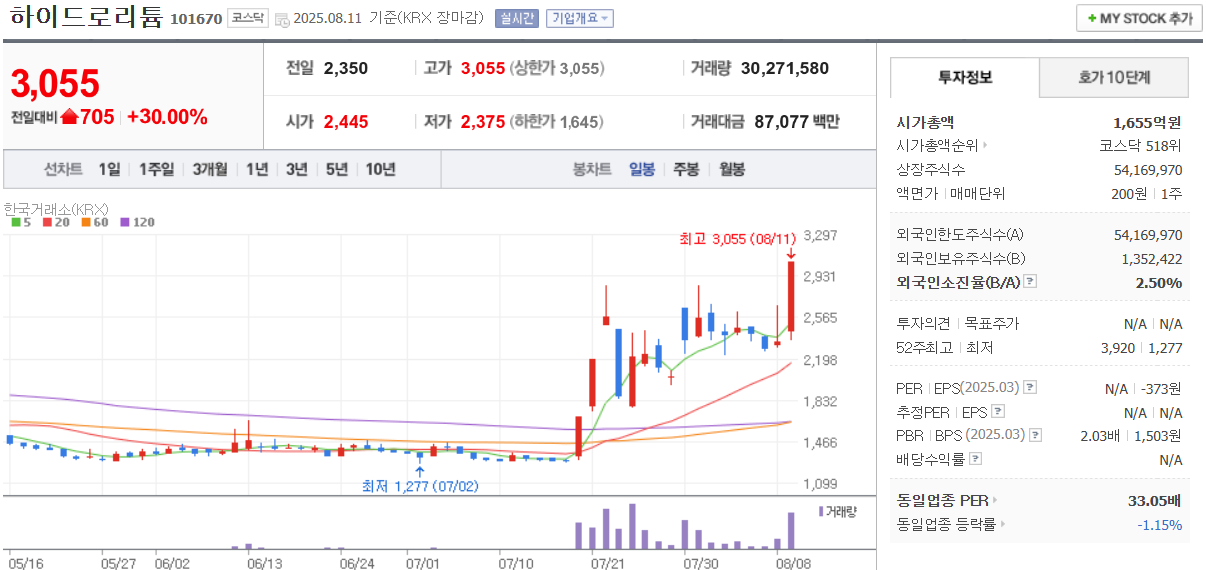Click the 한국거래소(KRX) chart label

click(56, 209)
